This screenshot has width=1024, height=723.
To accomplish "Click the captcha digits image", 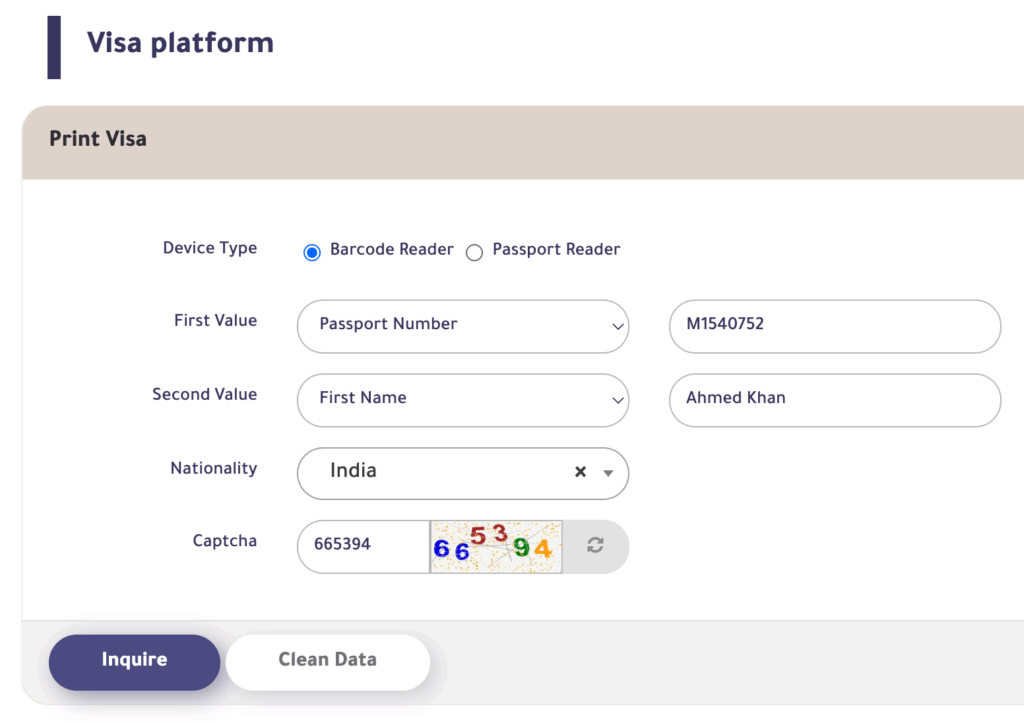I will pyautogui.click(x=495, y=546).
